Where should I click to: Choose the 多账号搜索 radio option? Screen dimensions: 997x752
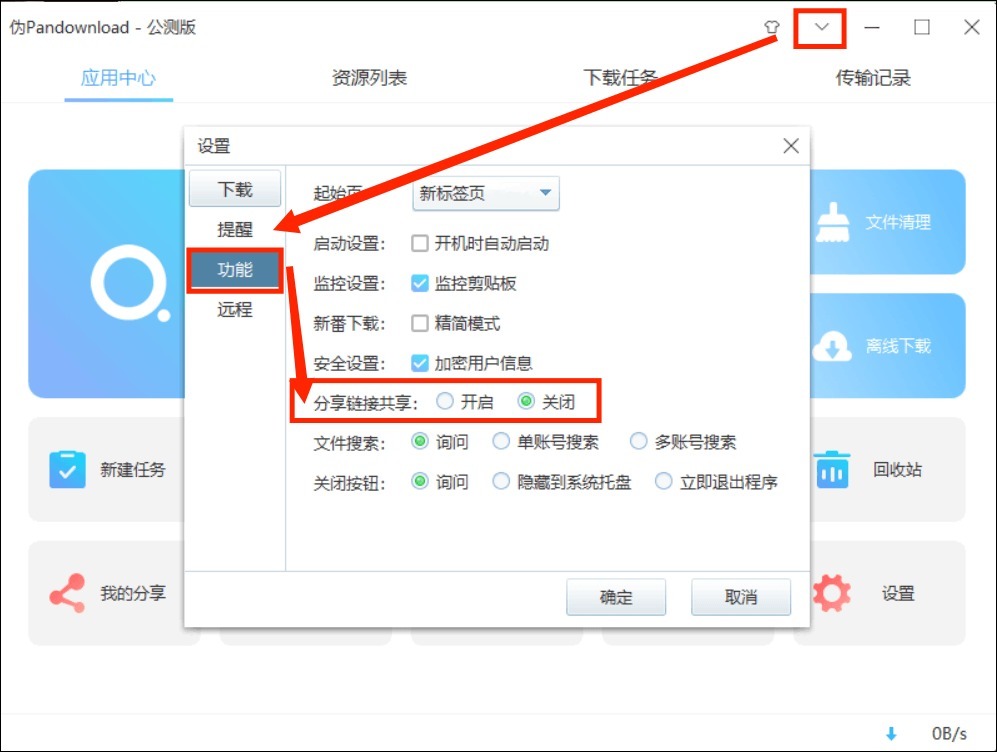pos(638,442)
